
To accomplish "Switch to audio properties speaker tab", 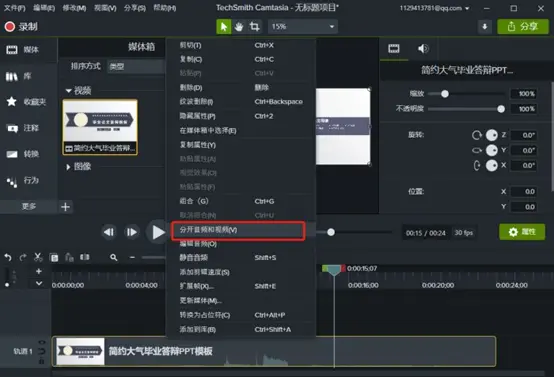I will tap(423, 49).
